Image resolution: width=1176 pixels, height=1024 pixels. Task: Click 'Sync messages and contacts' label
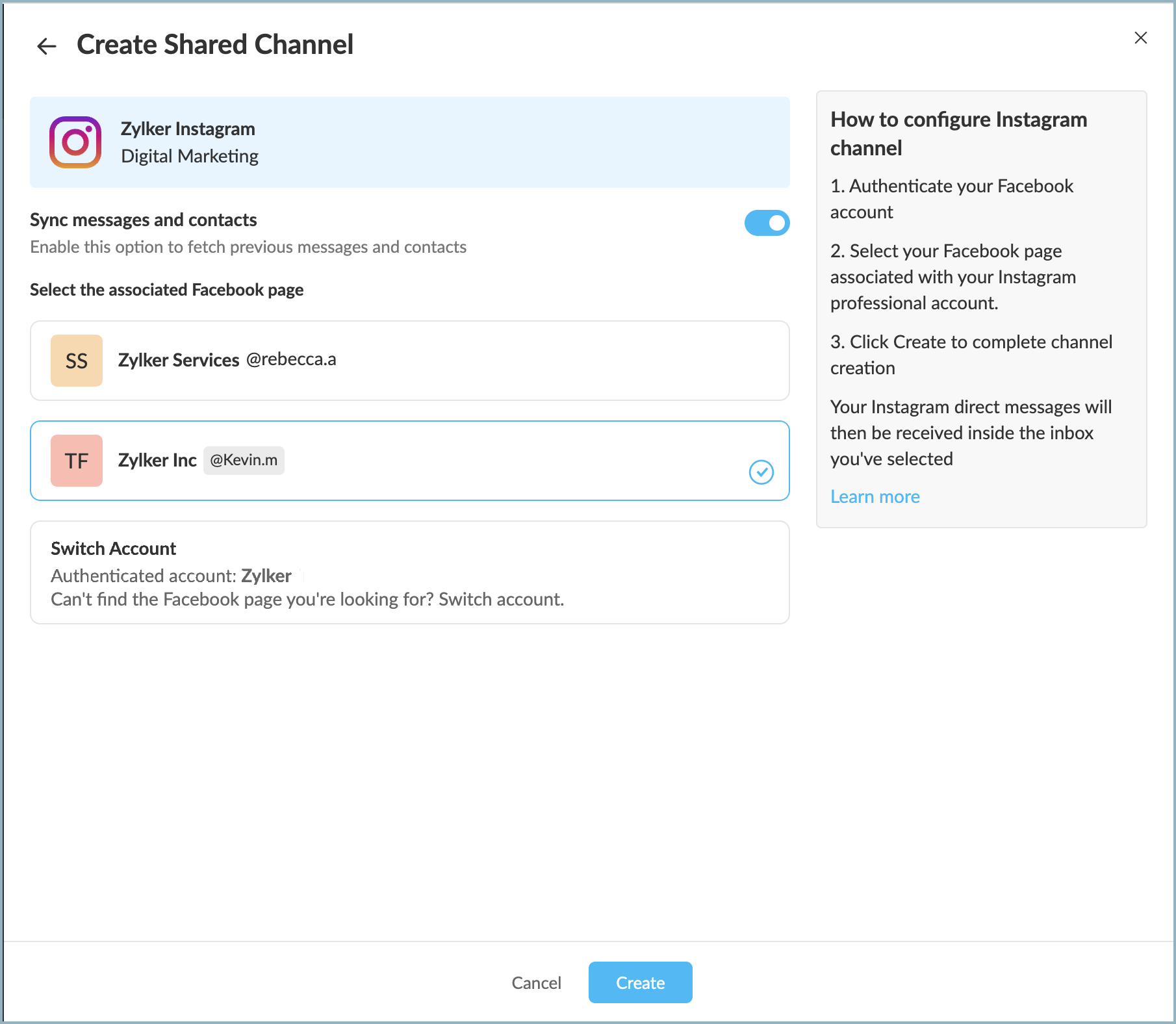[x=144, y=220]
